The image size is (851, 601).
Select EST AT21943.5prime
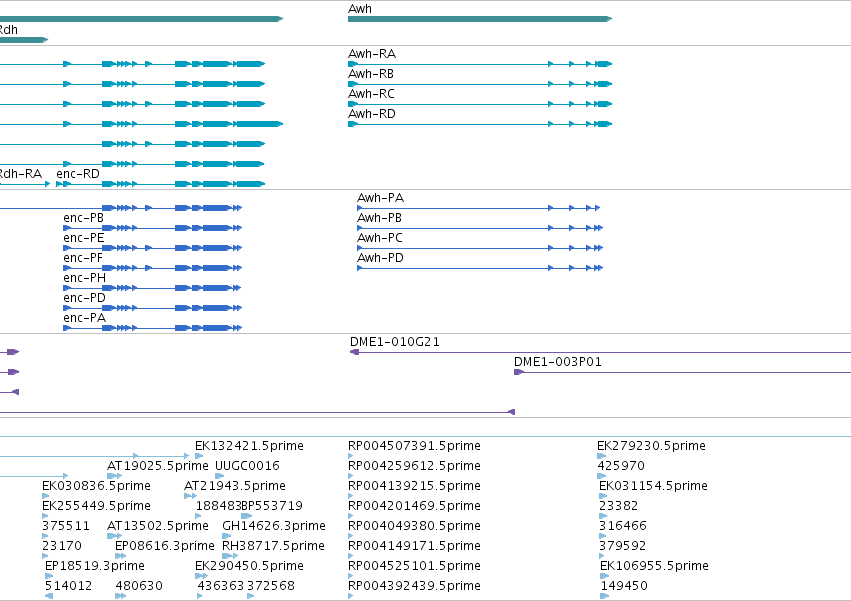[235, 486]
